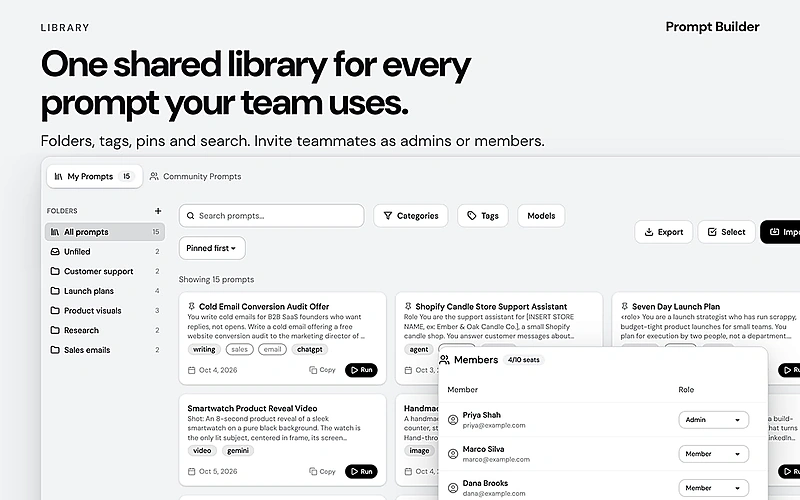The height and width of the screenshot is (500, 800).
Task: Click the Import button
Action: tap(780, 232)
